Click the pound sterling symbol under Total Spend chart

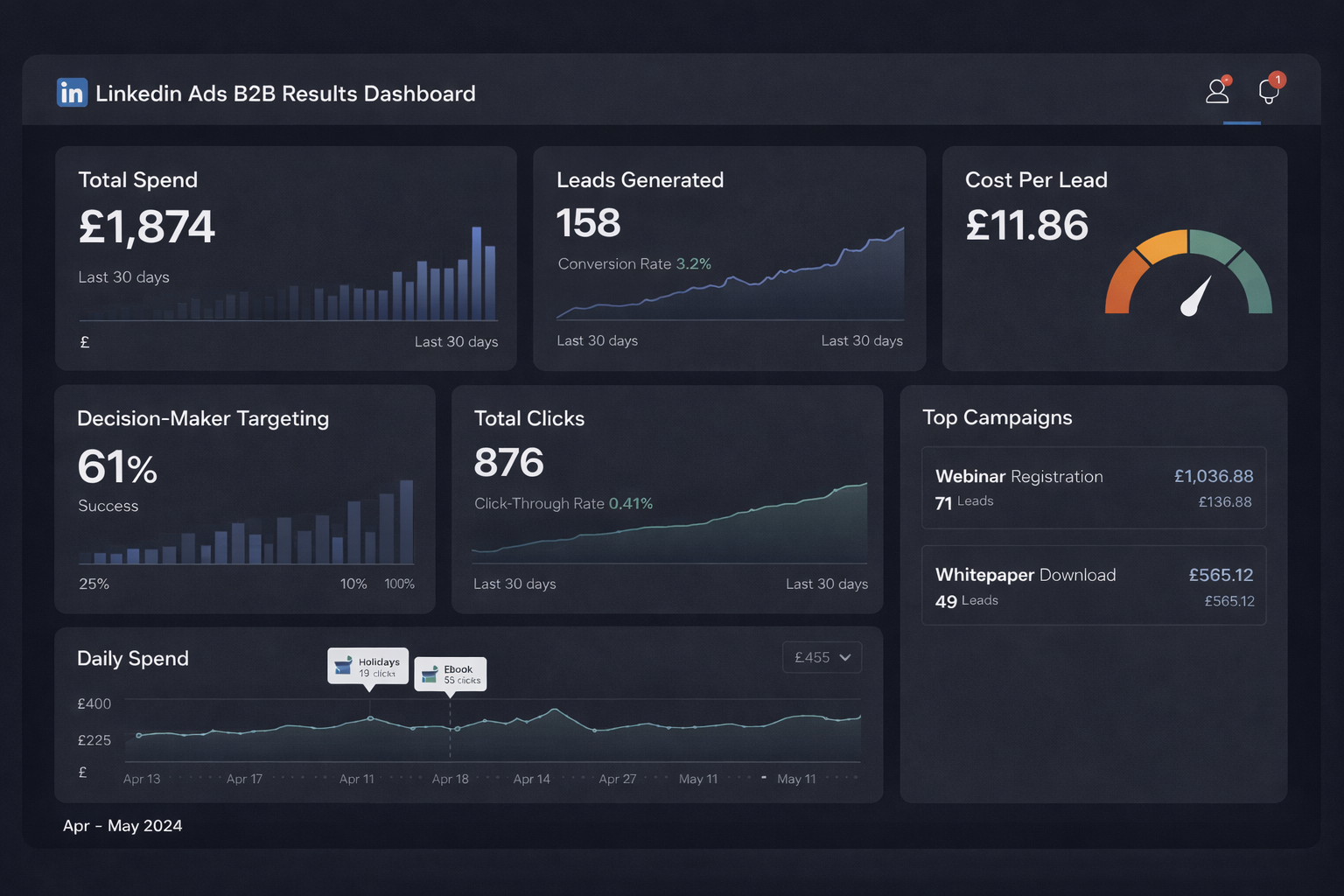tap(84, 341)
